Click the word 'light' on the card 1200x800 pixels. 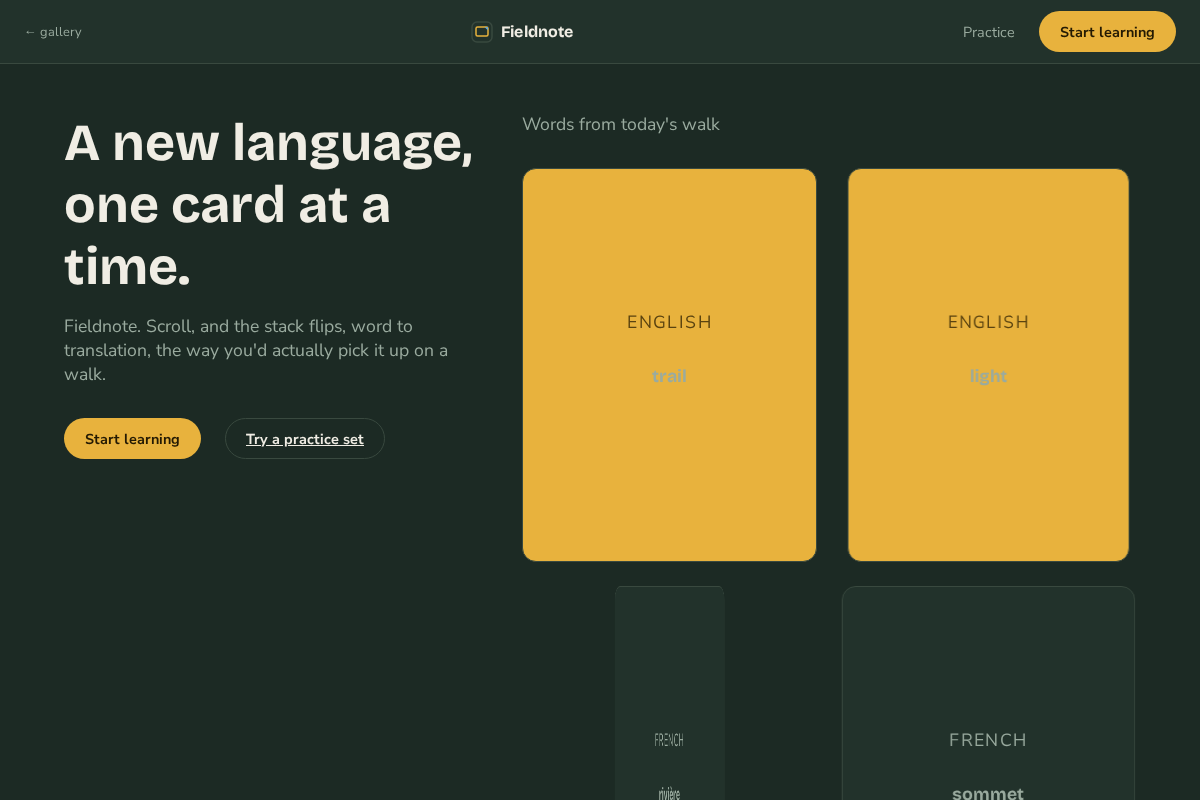(988, 376)
